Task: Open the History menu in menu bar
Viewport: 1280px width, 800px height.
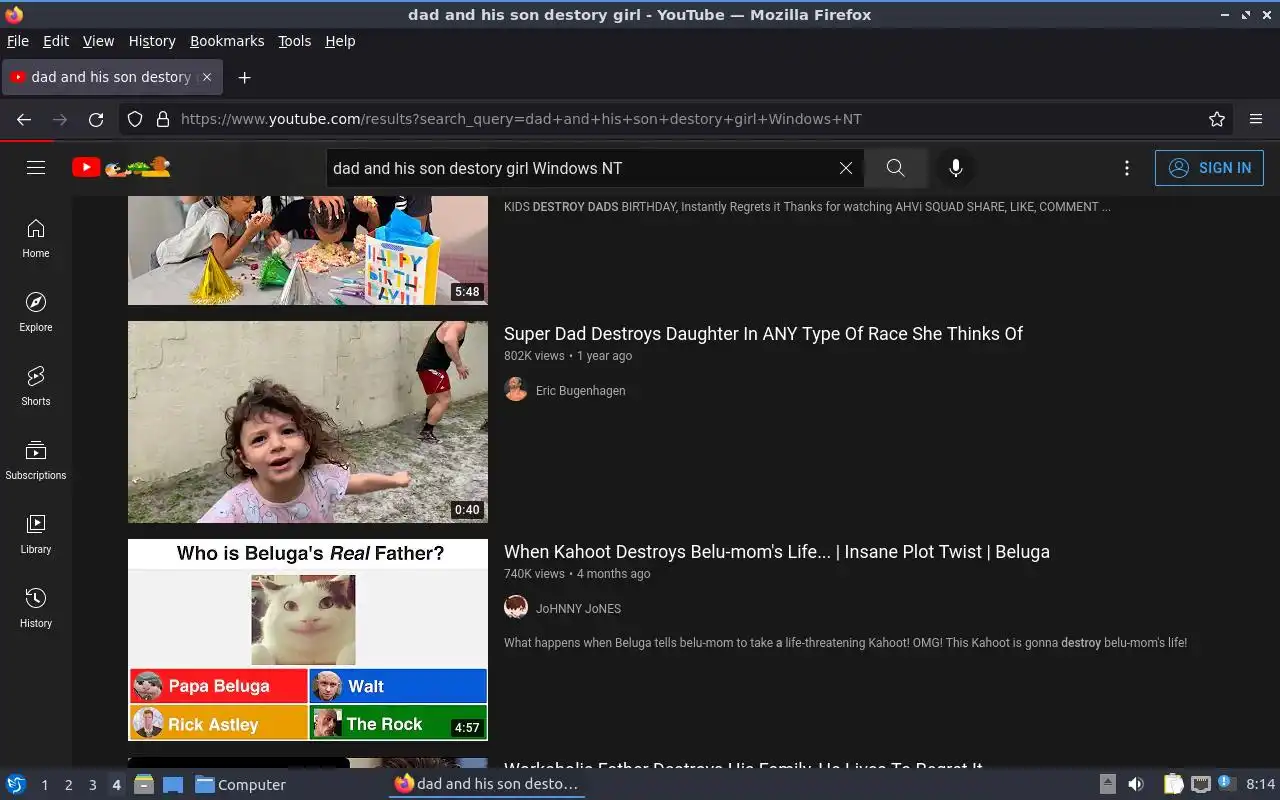Action: click(152, 41)
